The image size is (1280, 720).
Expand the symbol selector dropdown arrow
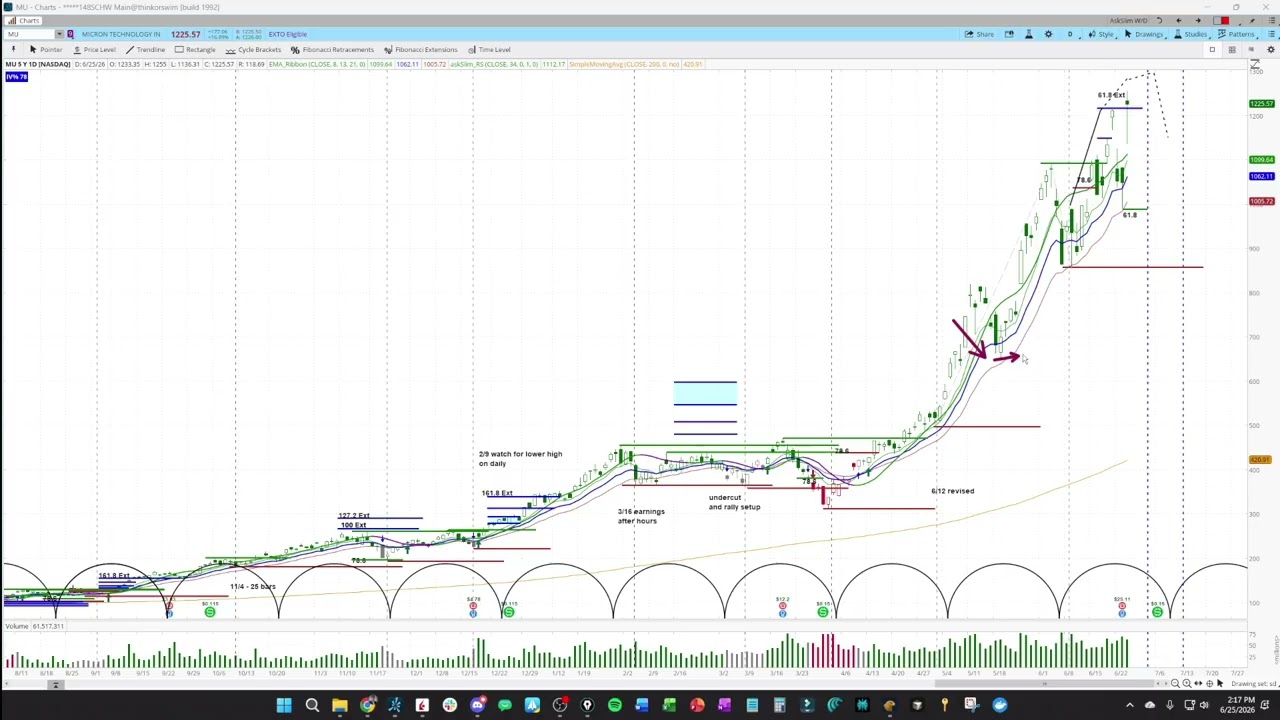point(59,34)
